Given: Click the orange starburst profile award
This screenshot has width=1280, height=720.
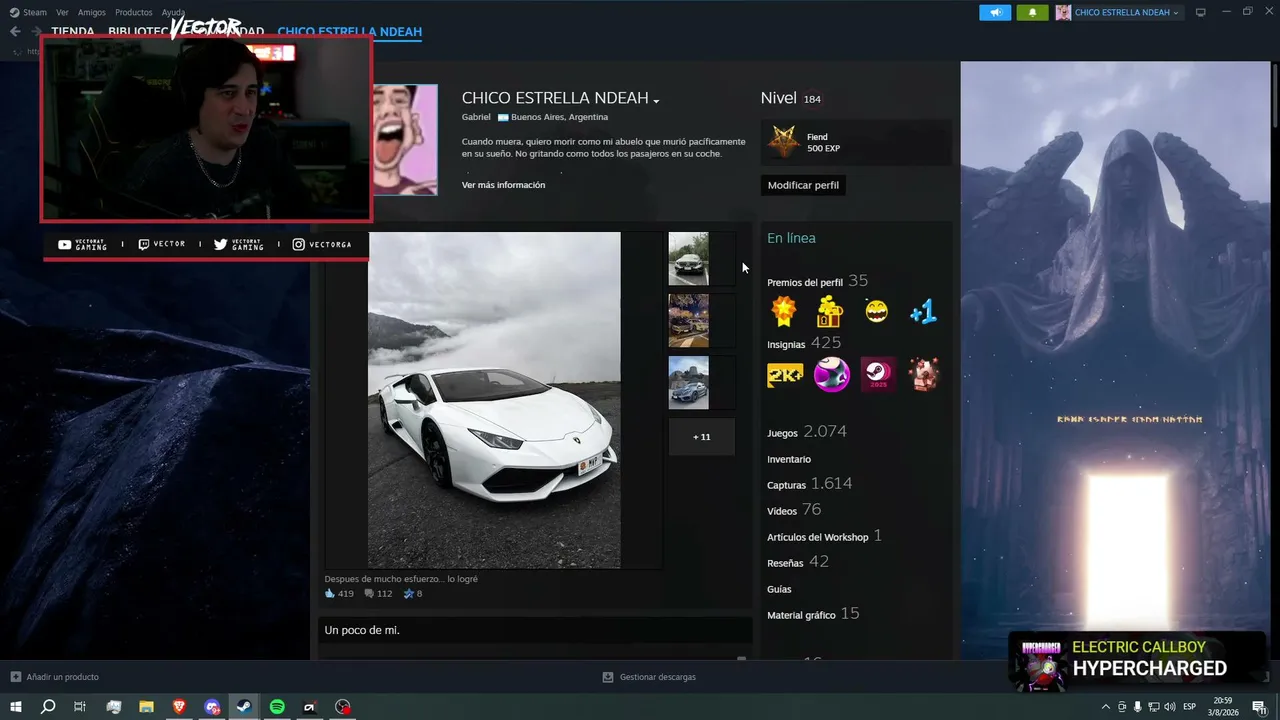Looking at the screenshot, I should tap(784, 312).
